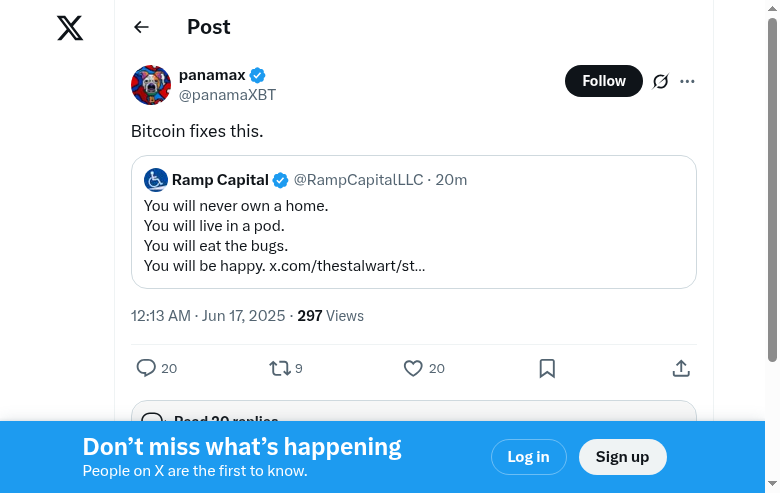Click the X logo icon
Viewport: 780px width, 493px height.
(70, 28)
